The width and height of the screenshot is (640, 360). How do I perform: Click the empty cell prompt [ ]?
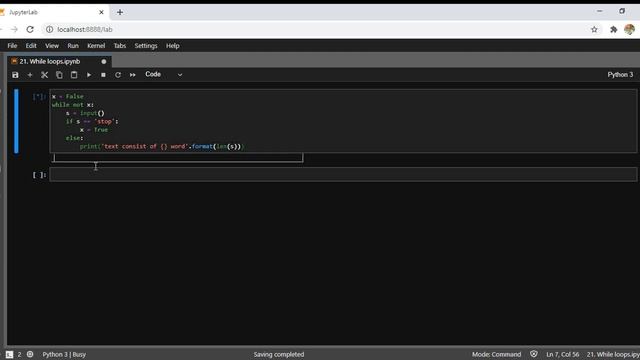click(x=39, y=175)
